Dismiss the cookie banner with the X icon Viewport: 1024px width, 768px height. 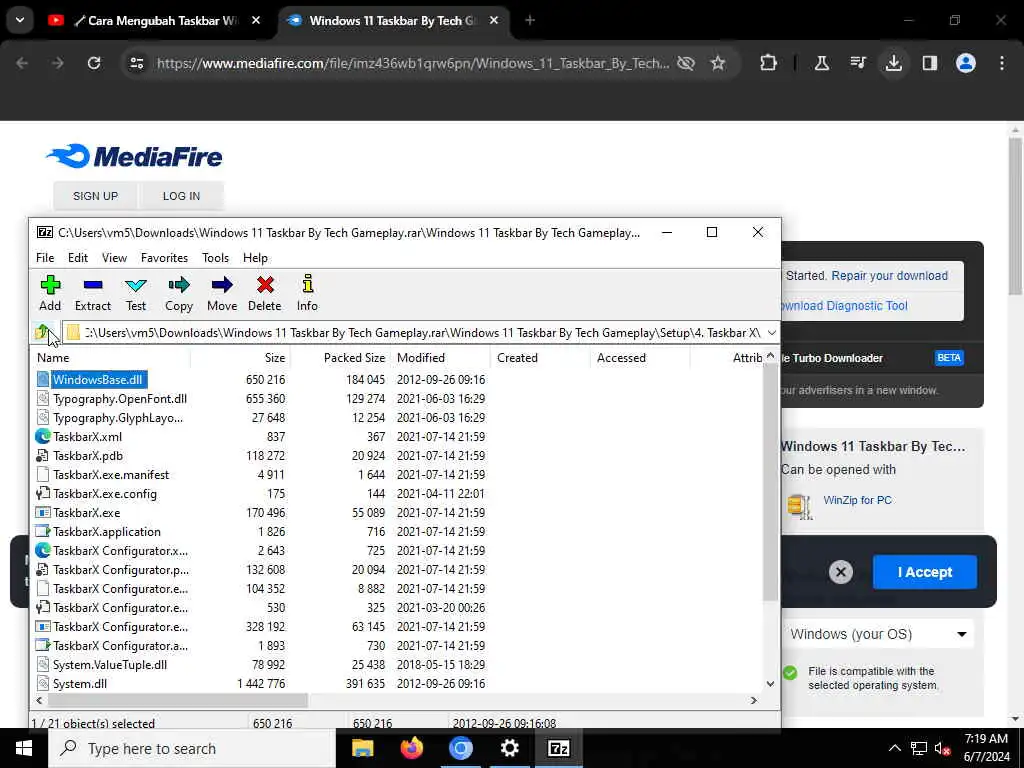coord(840,572)
